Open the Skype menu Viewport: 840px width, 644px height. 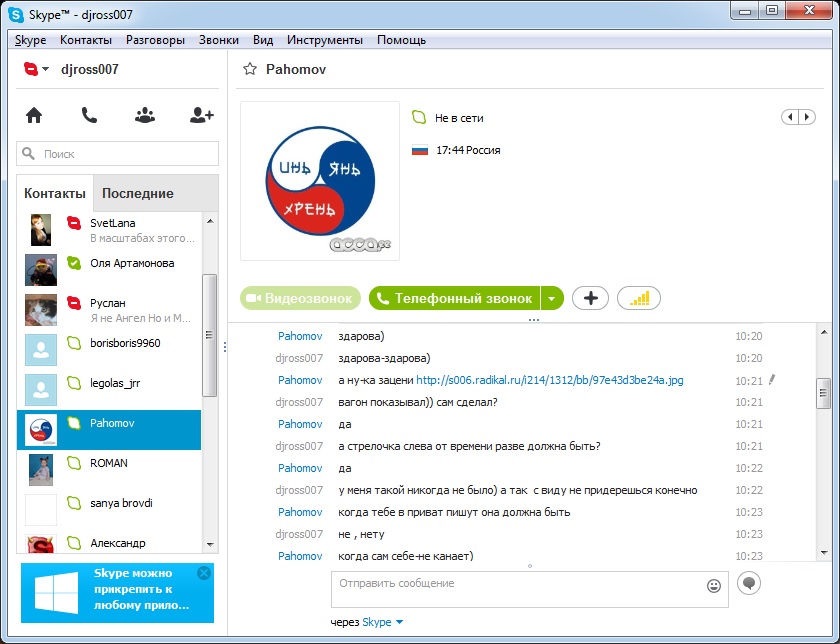coord(31,40)
